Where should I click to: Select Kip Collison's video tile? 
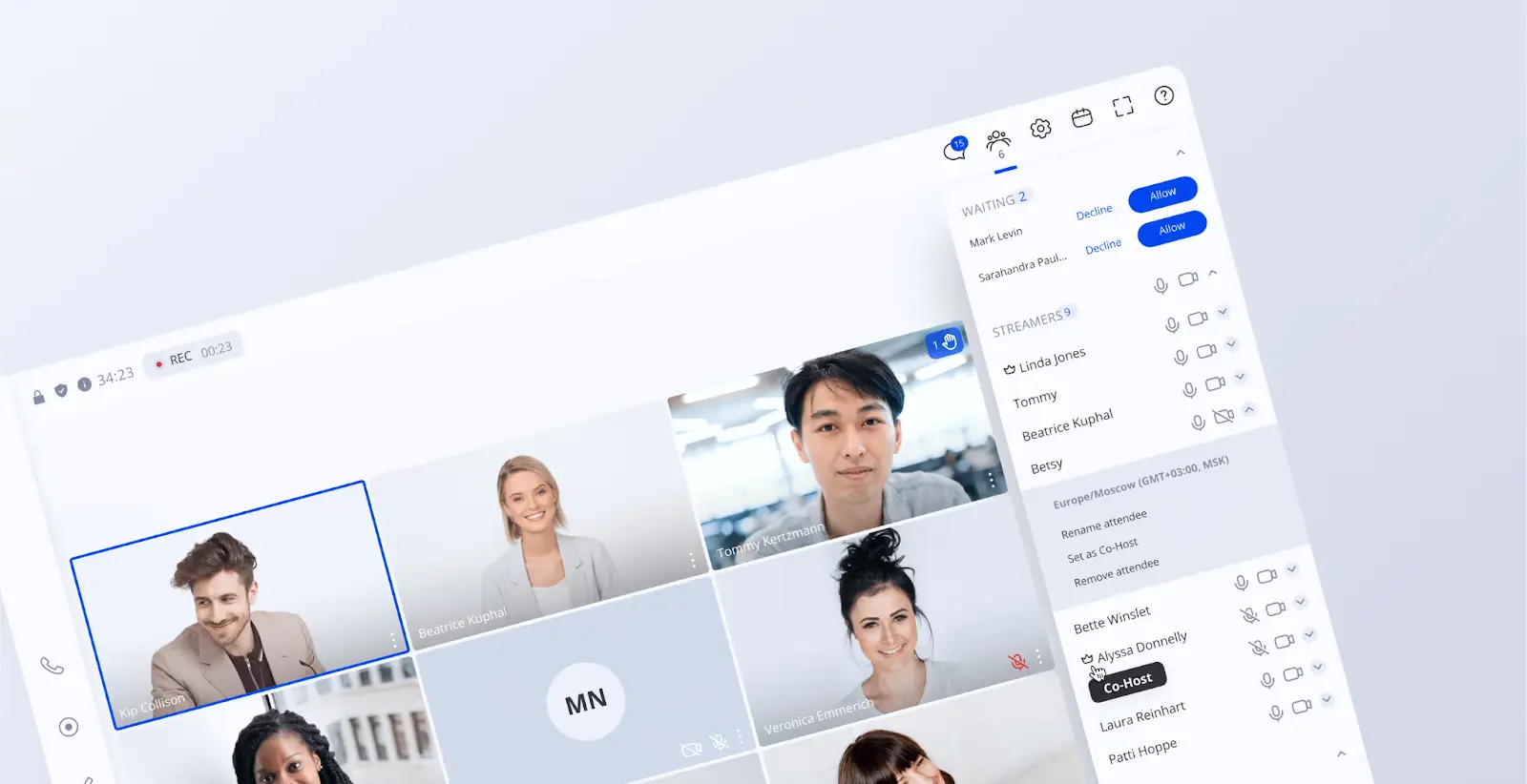click(x=239, y=605)
